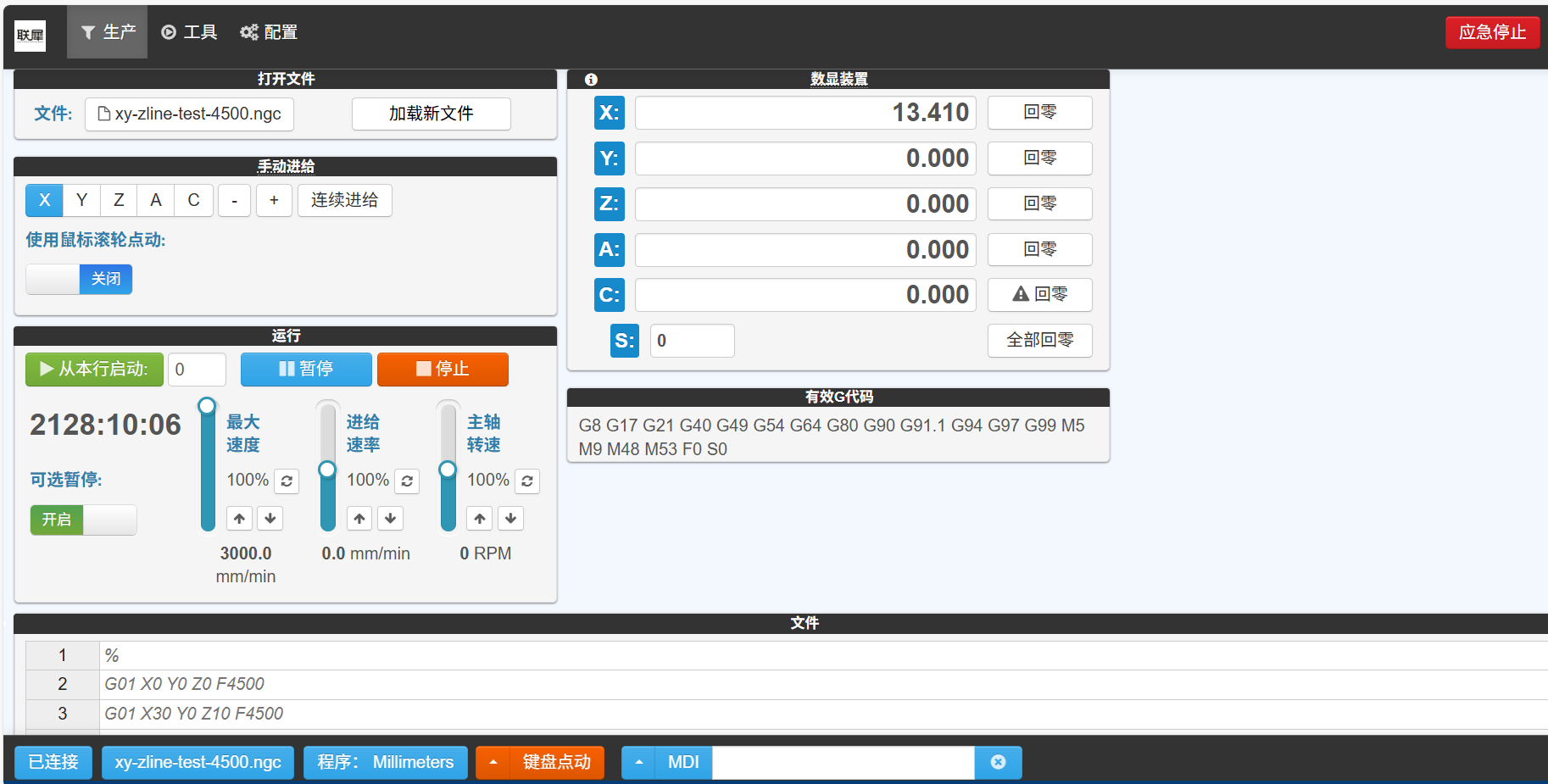
Task: Clear the MDI input with the X icon
Action: click(x=999, y=762)
